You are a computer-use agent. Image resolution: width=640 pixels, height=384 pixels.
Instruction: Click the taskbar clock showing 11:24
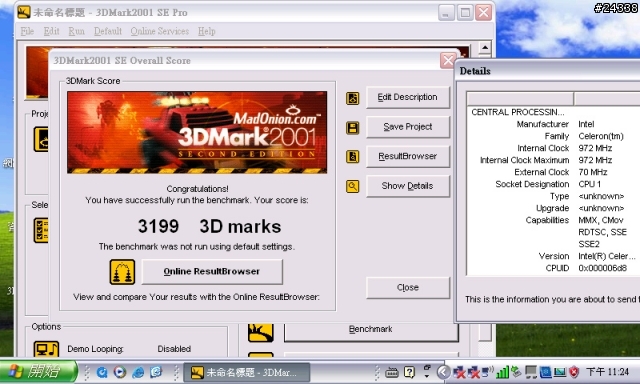tap(607, 372)
